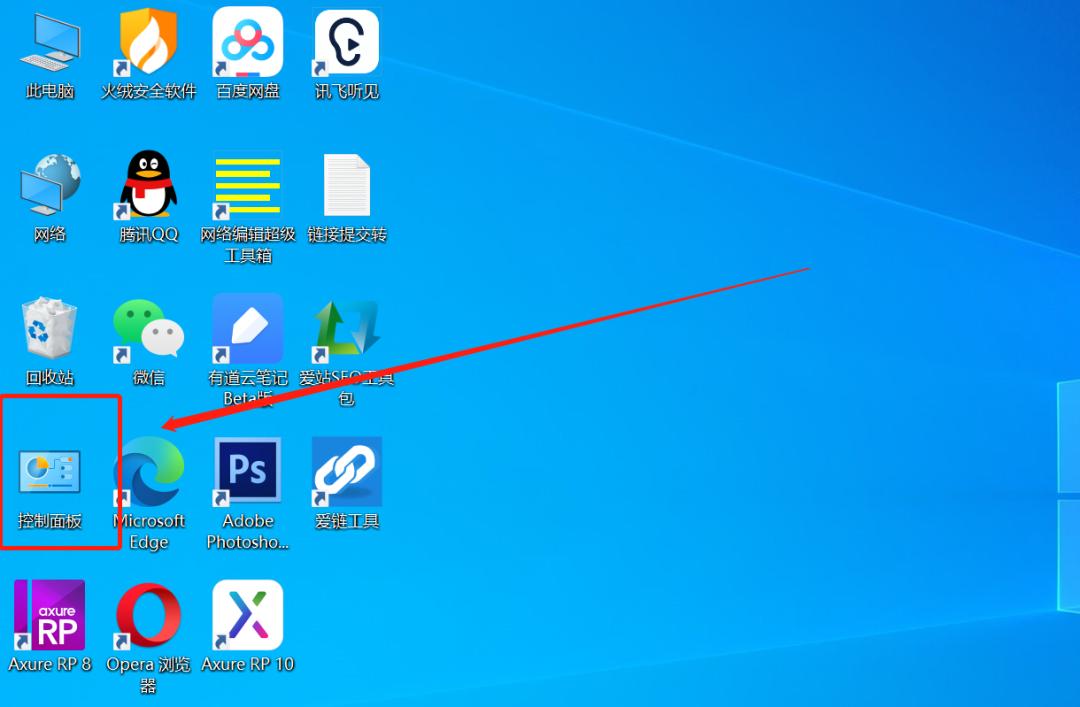Image resolution: width=1080 pixels, height=707 pixels.
Task: Open Microsoft Edge browser
Action: [147, 470]
